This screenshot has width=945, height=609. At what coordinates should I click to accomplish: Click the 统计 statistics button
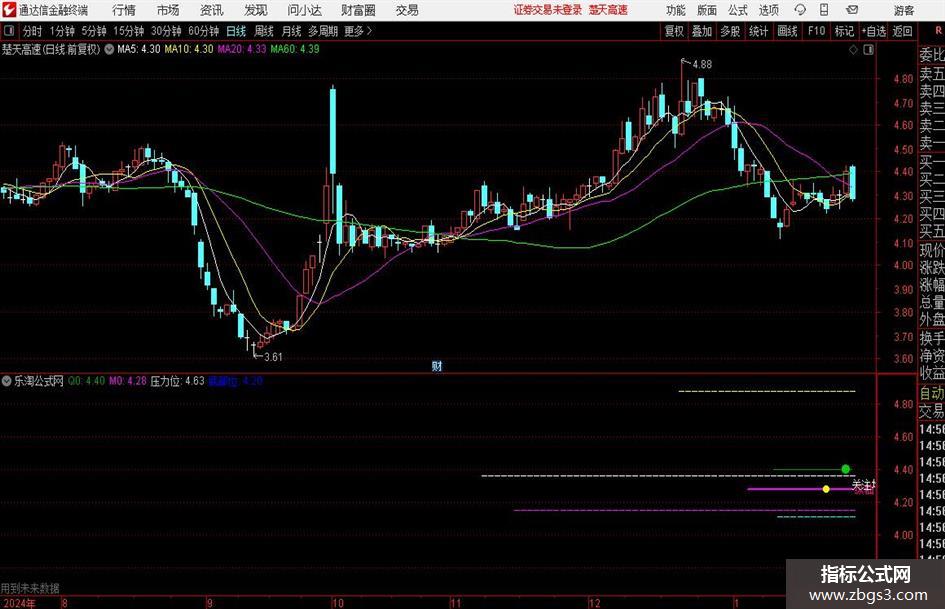(758, 31)
